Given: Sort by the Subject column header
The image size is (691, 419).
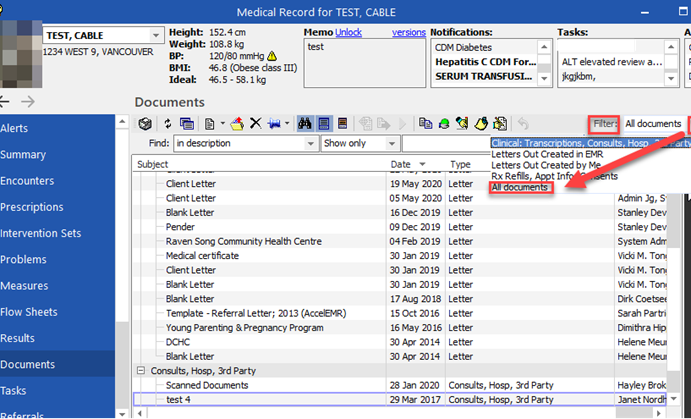Looking at the screenshot, I should click(260, 164).
